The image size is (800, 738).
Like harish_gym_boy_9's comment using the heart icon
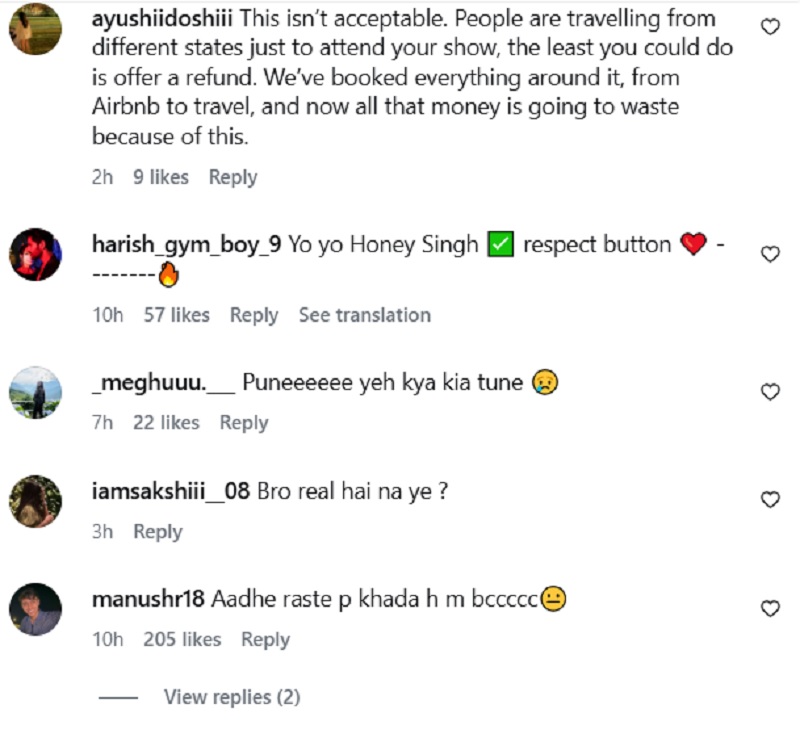(x=769, y=252)
